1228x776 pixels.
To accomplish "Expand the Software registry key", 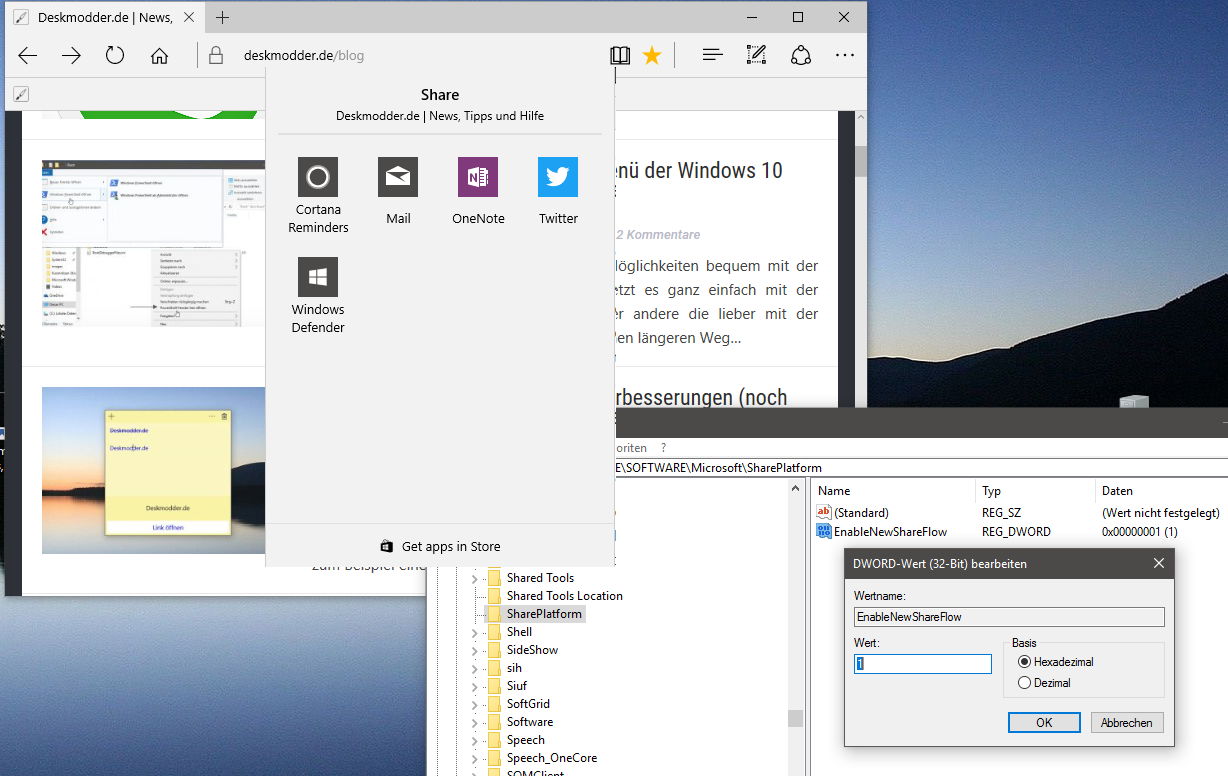I will (474, 722).
